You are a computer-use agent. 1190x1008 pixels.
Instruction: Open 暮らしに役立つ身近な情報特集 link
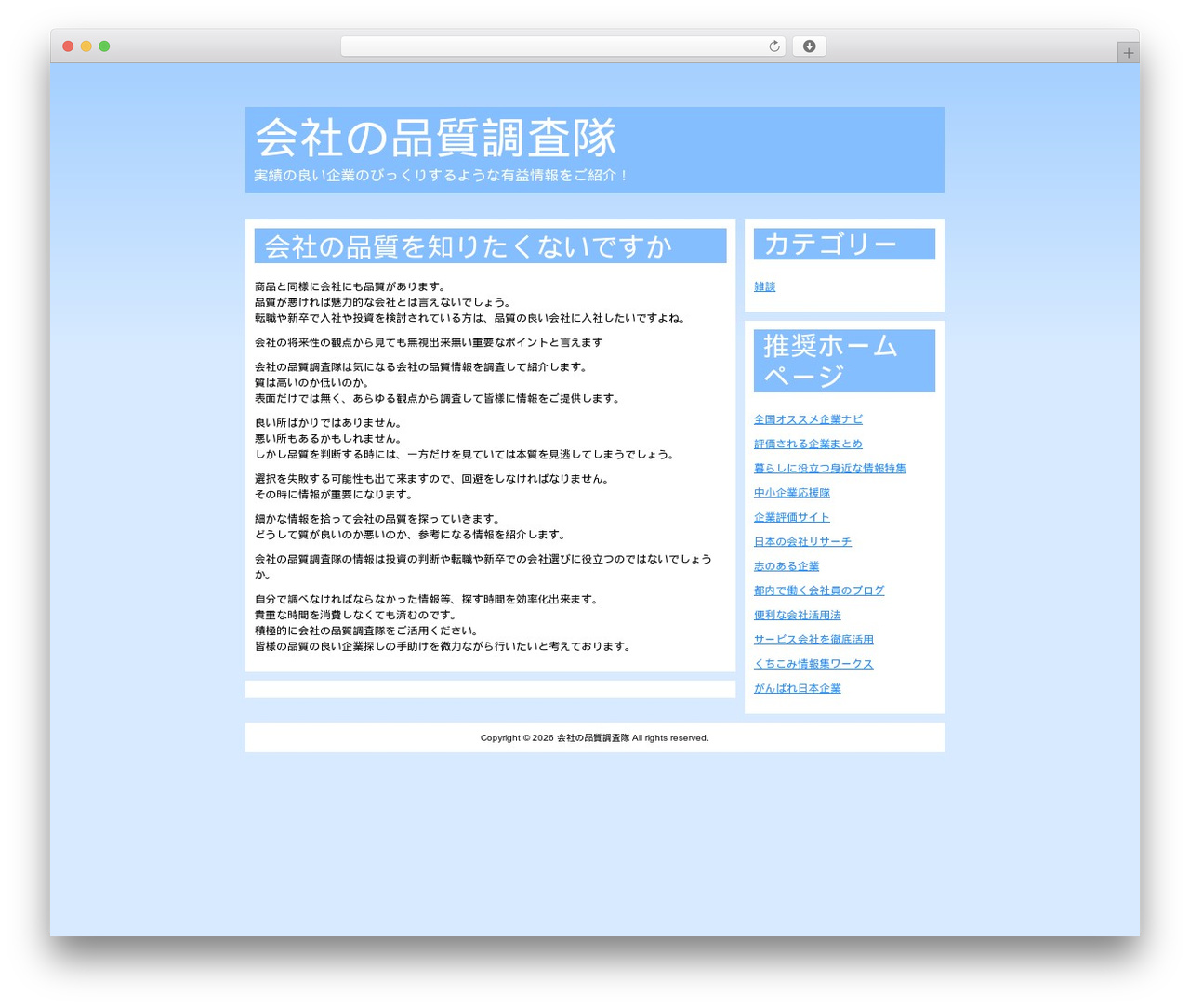[829, 468]
